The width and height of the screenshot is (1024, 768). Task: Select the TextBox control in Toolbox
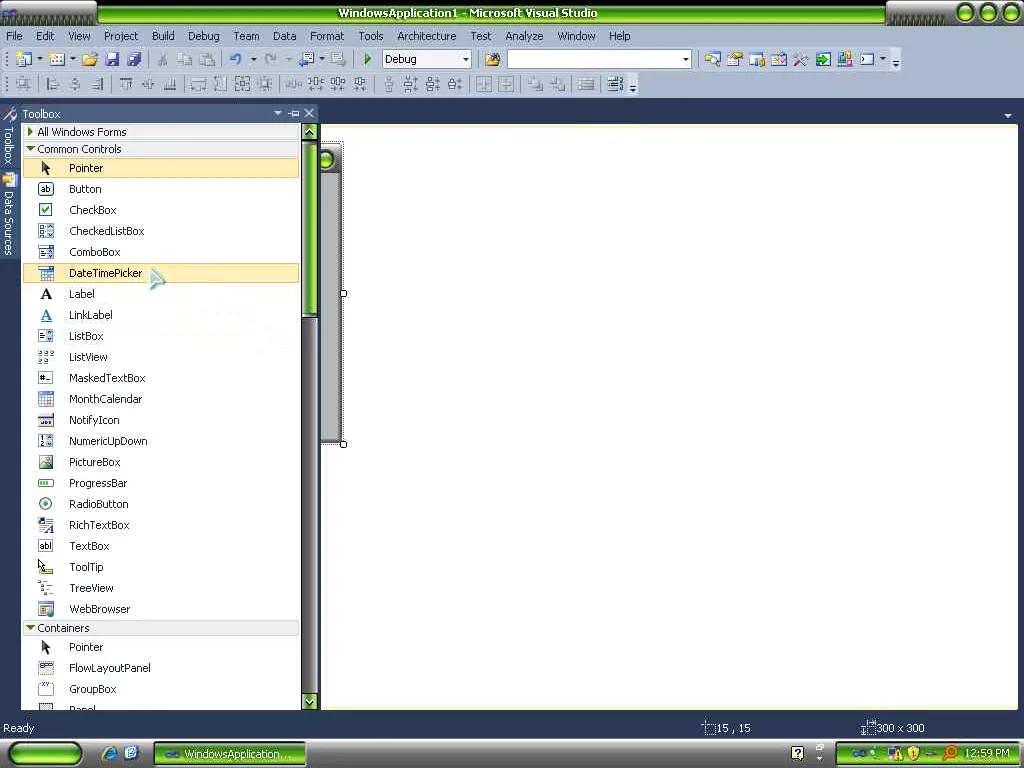tap(161, 546)
